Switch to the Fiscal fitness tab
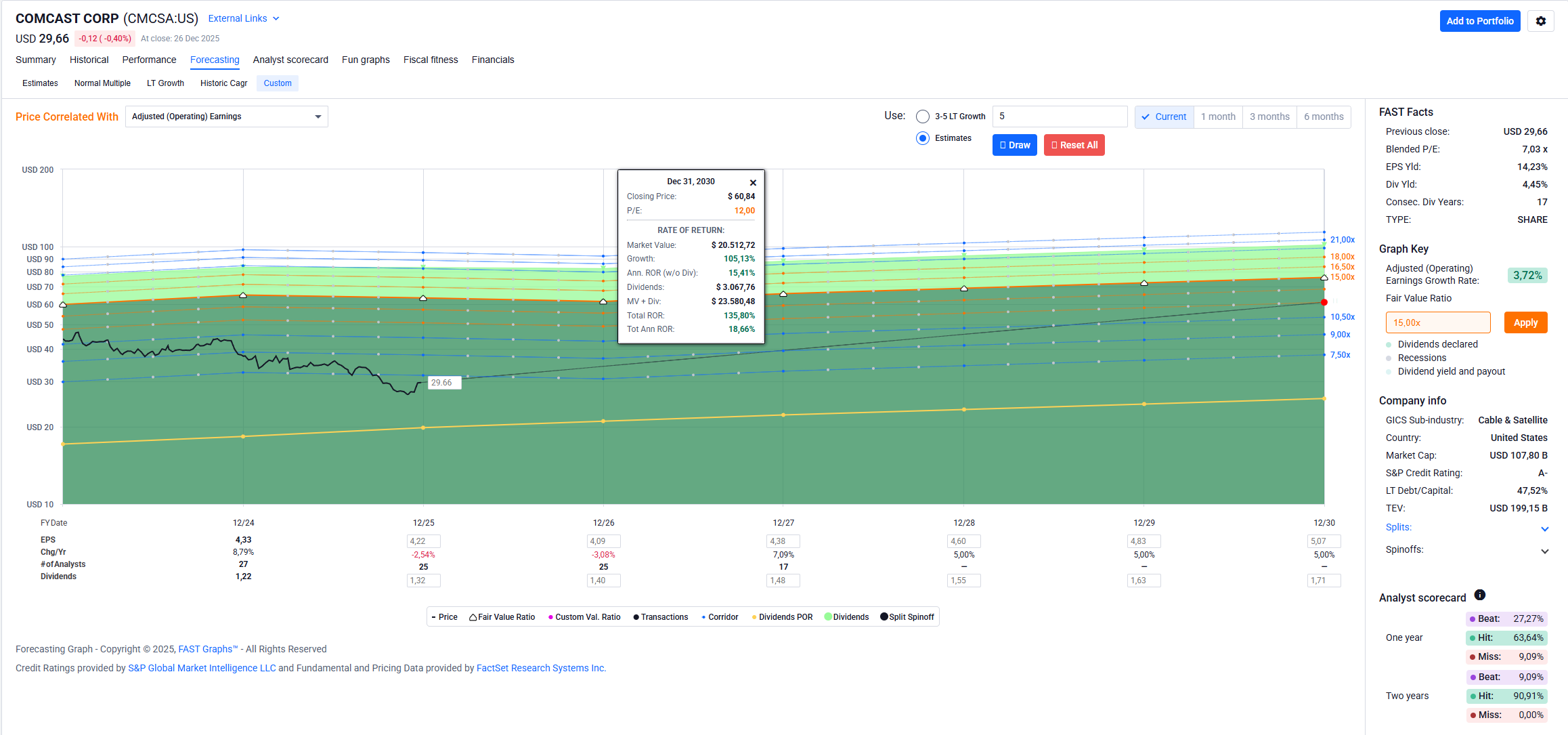The image size is (1568, 735). pyautogui.click(x=431, y=60)
